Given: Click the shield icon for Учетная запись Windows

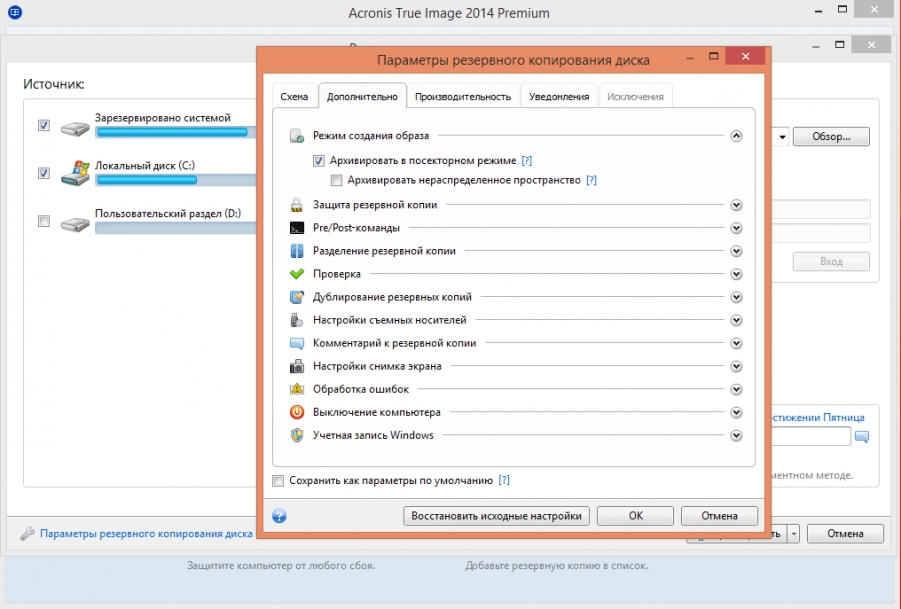Looking at the screenshot, I should click(296, 435).
